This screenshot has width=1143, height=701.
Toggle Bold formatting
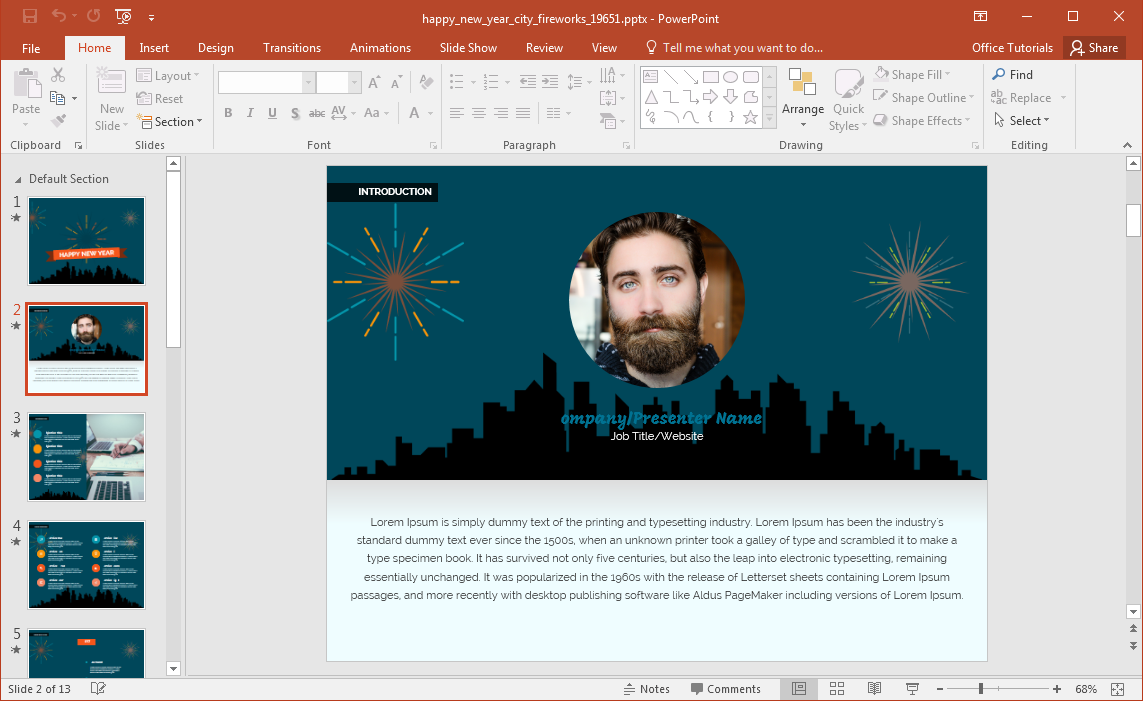point(228,113)
